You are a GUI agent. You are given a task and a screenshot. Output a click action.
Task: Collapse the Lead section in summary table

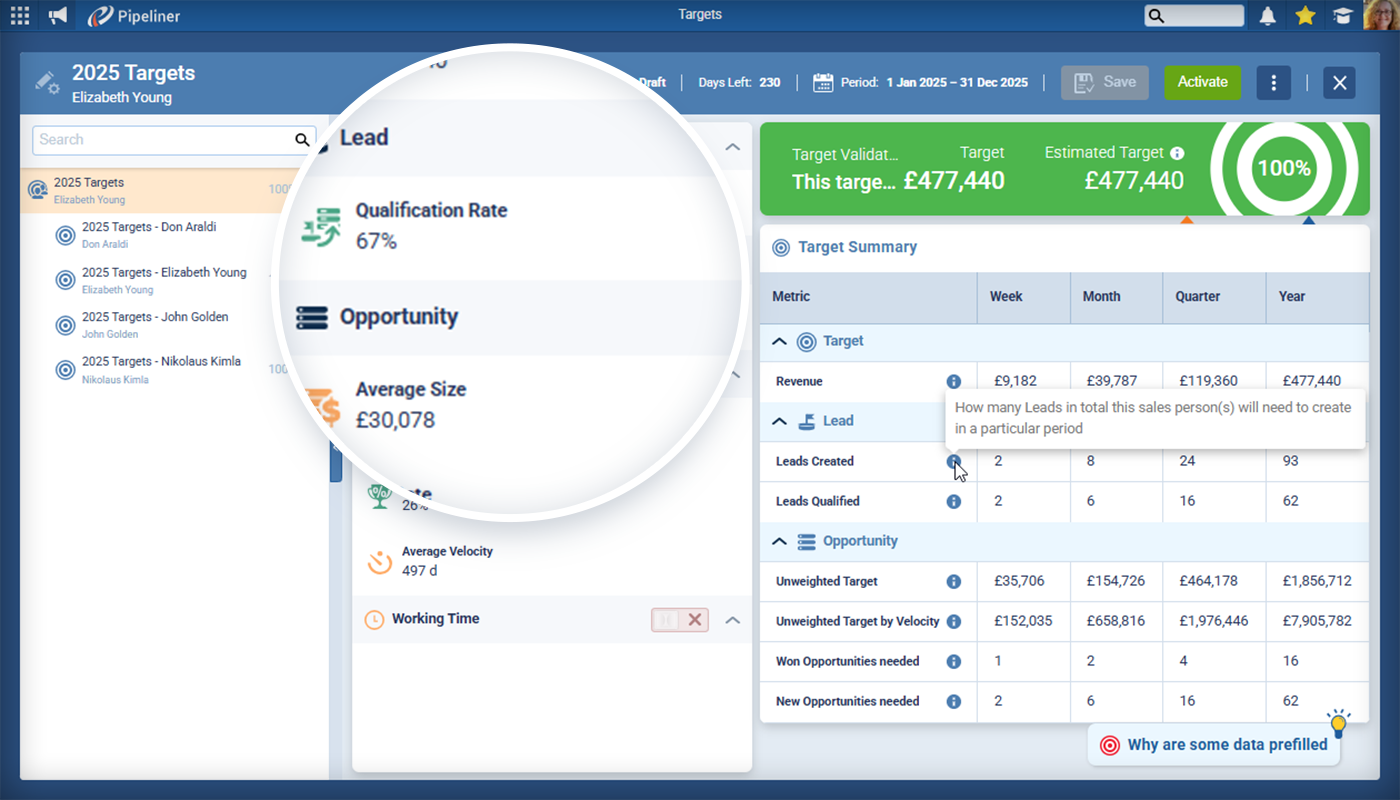pos(779,421)
